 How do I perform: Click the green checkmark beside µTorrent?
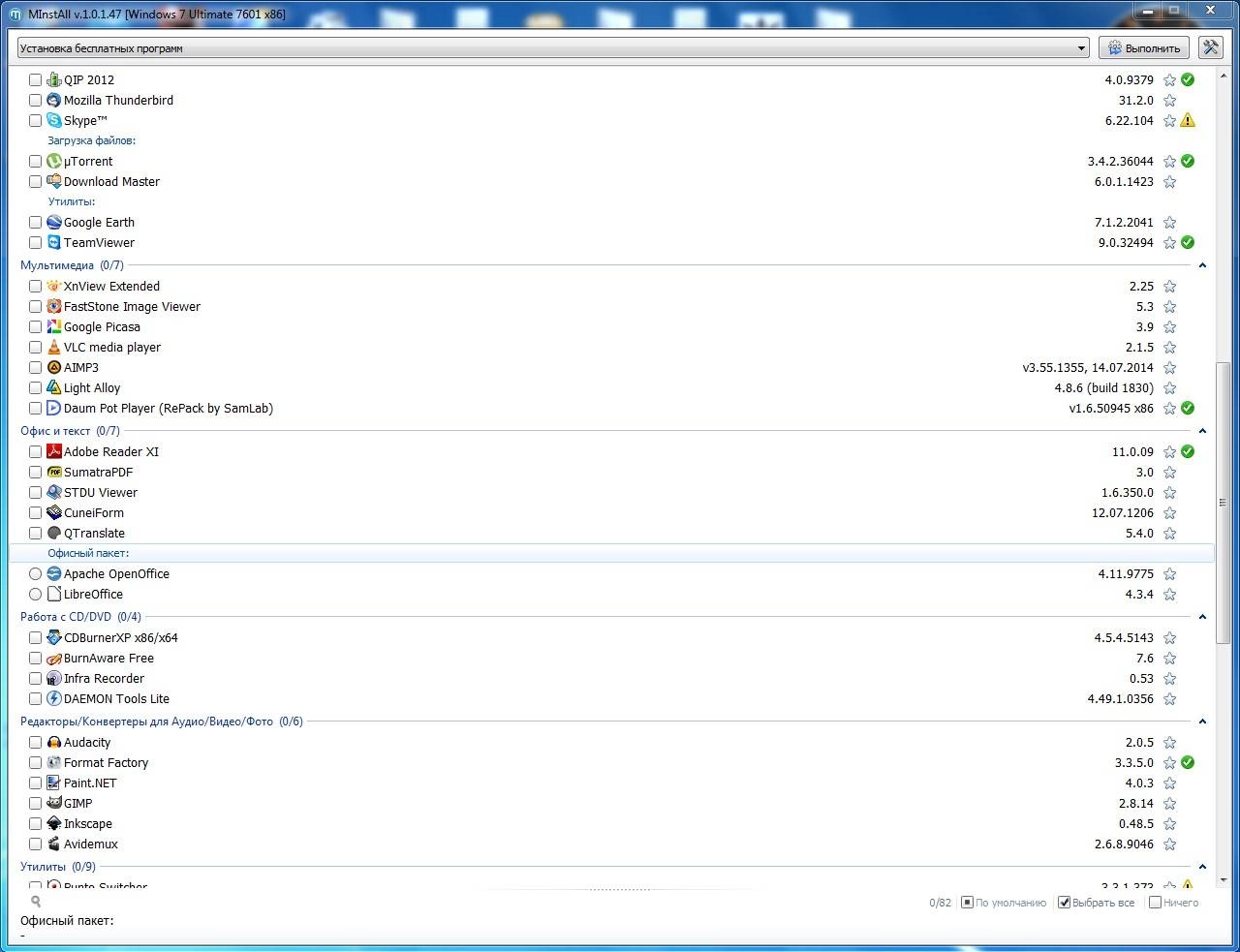point(1188,161)
